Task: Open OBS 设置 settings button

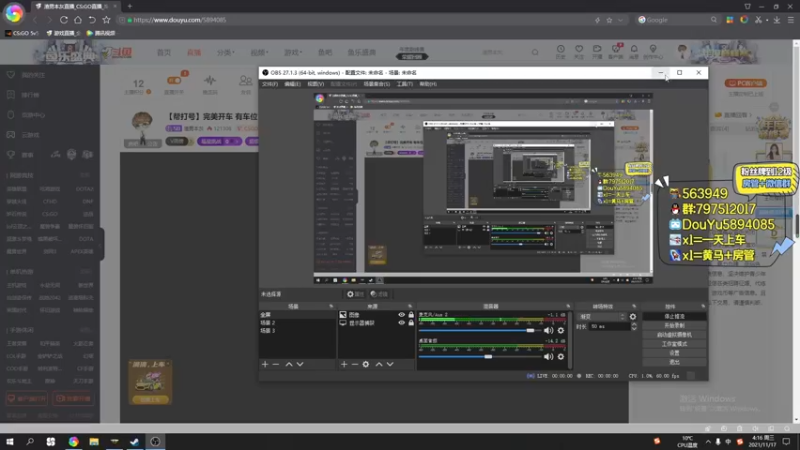Action: [x=674, y=353]
